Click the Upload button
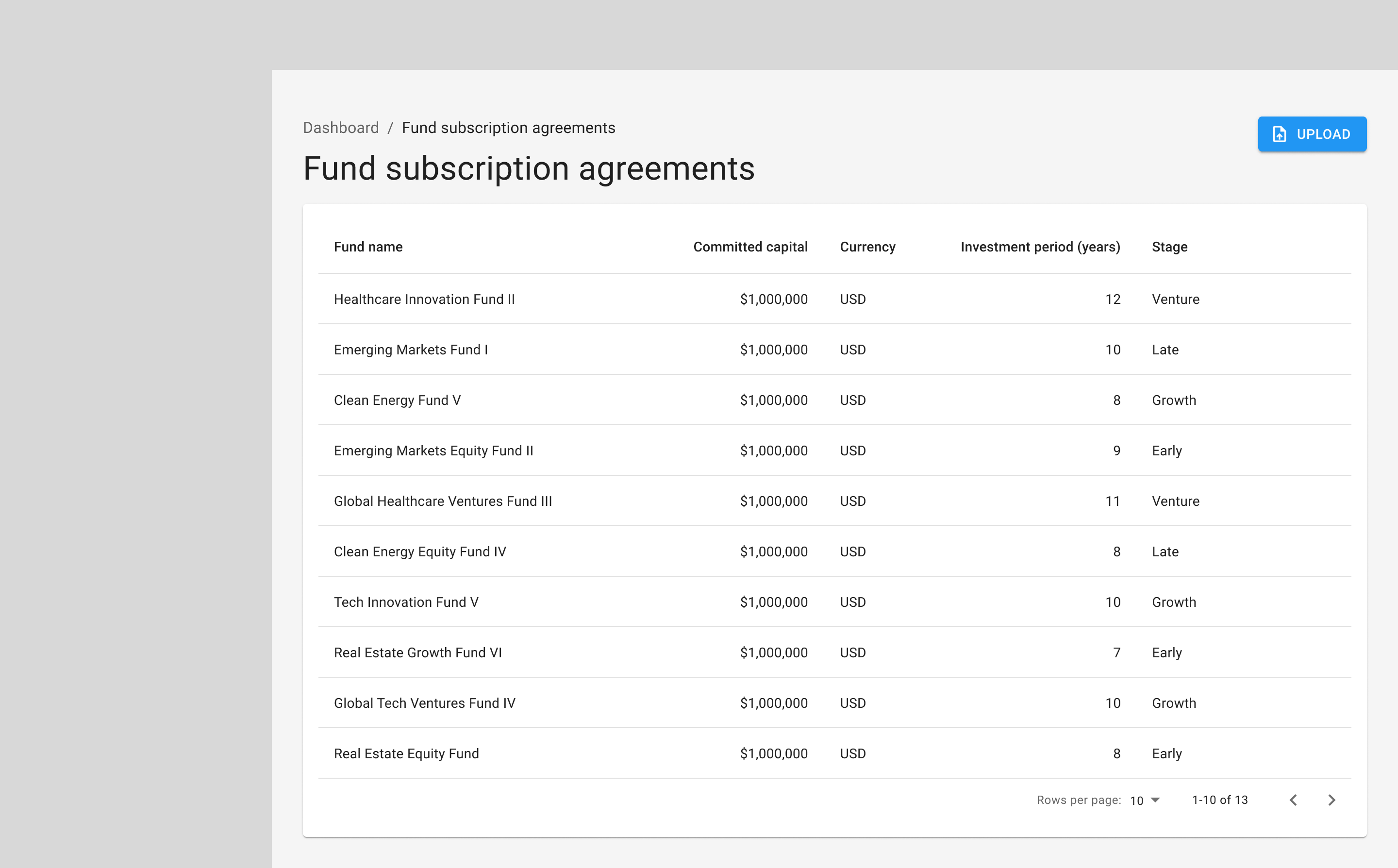The width and height of the screenshot is (1398, 868). tap(1312, 134)
